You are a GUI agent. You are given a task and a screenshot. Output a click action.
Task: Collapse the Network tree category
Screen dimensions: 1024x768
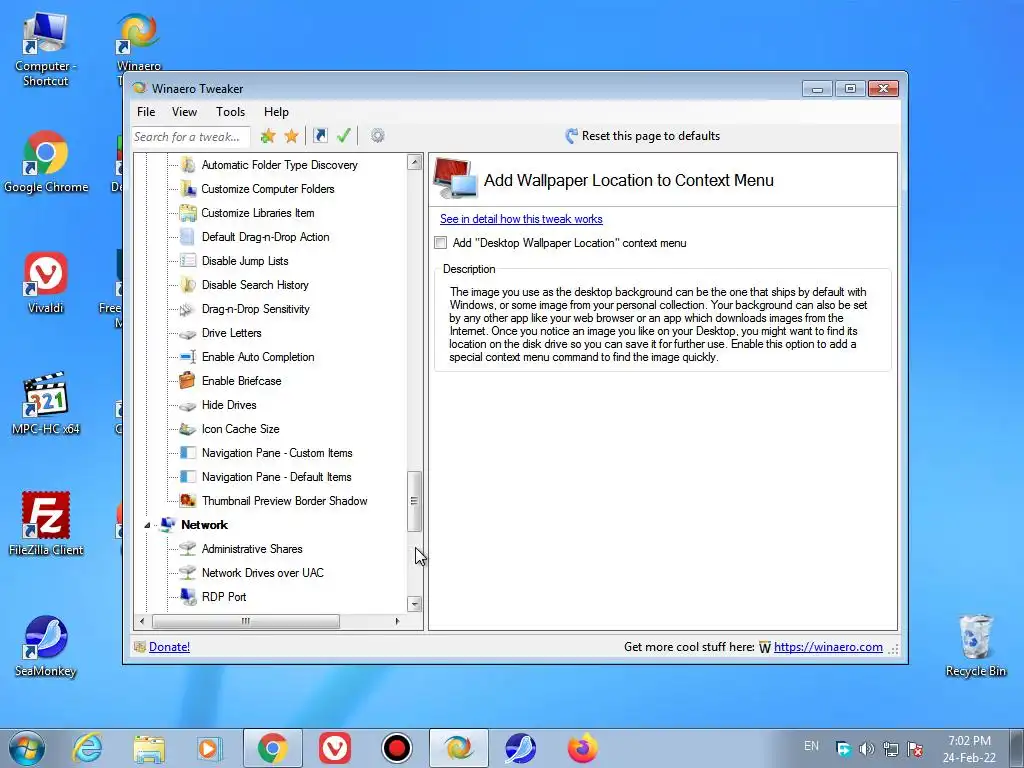(147, 525)
